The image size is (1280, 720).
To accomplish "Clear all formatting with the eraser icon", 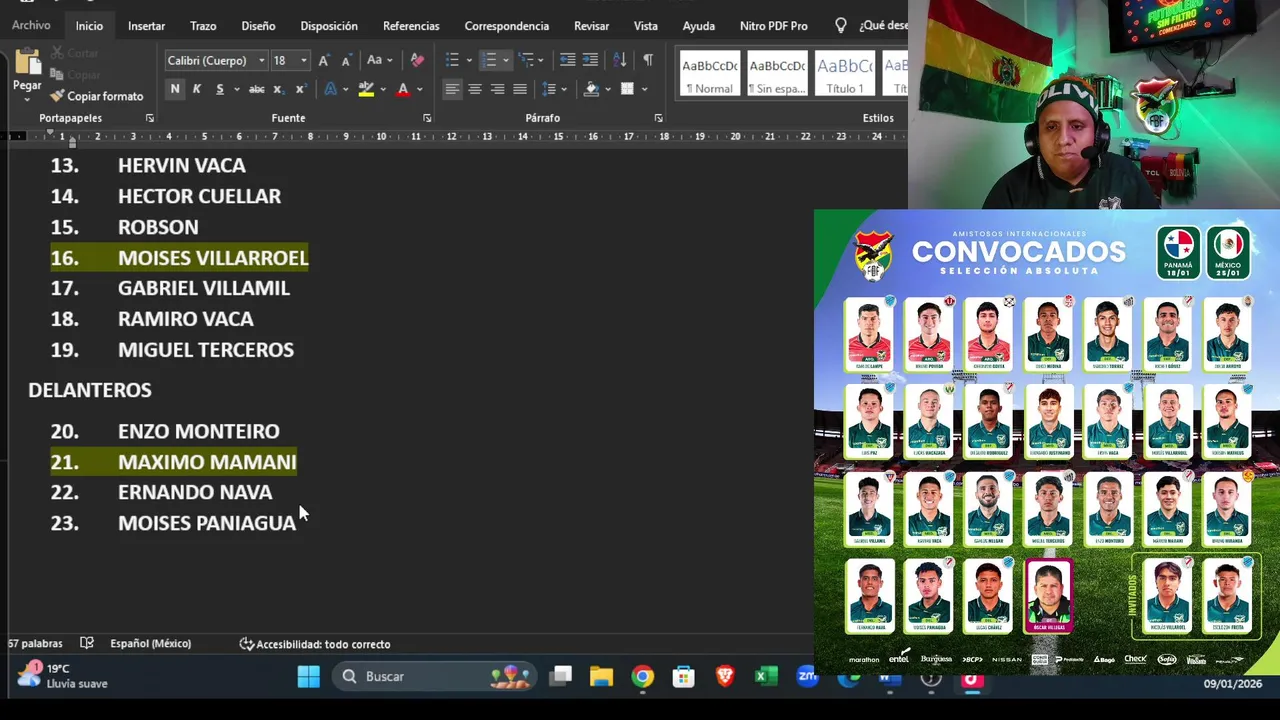I will pyautogui.click(x=417, y=61).
